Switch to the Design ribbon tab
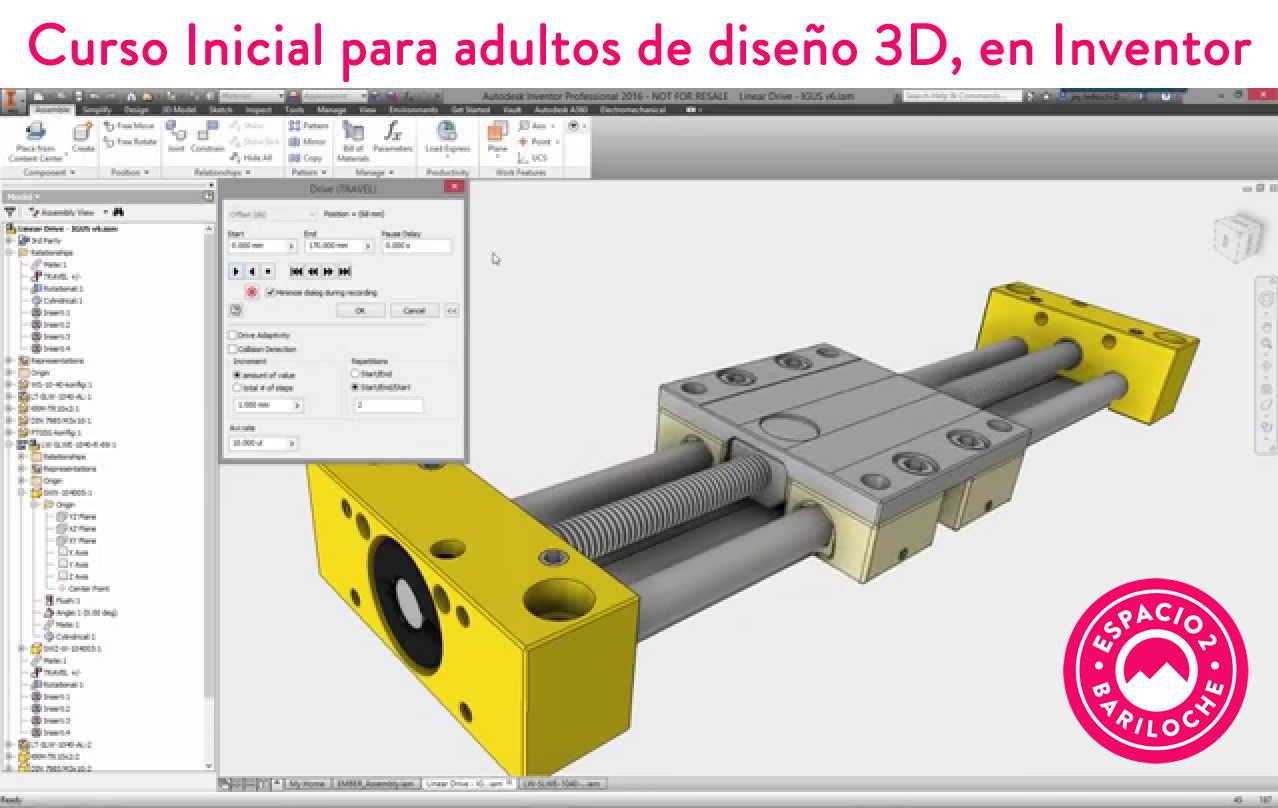This screenshot has height=808, width=1278. point(136,109)
